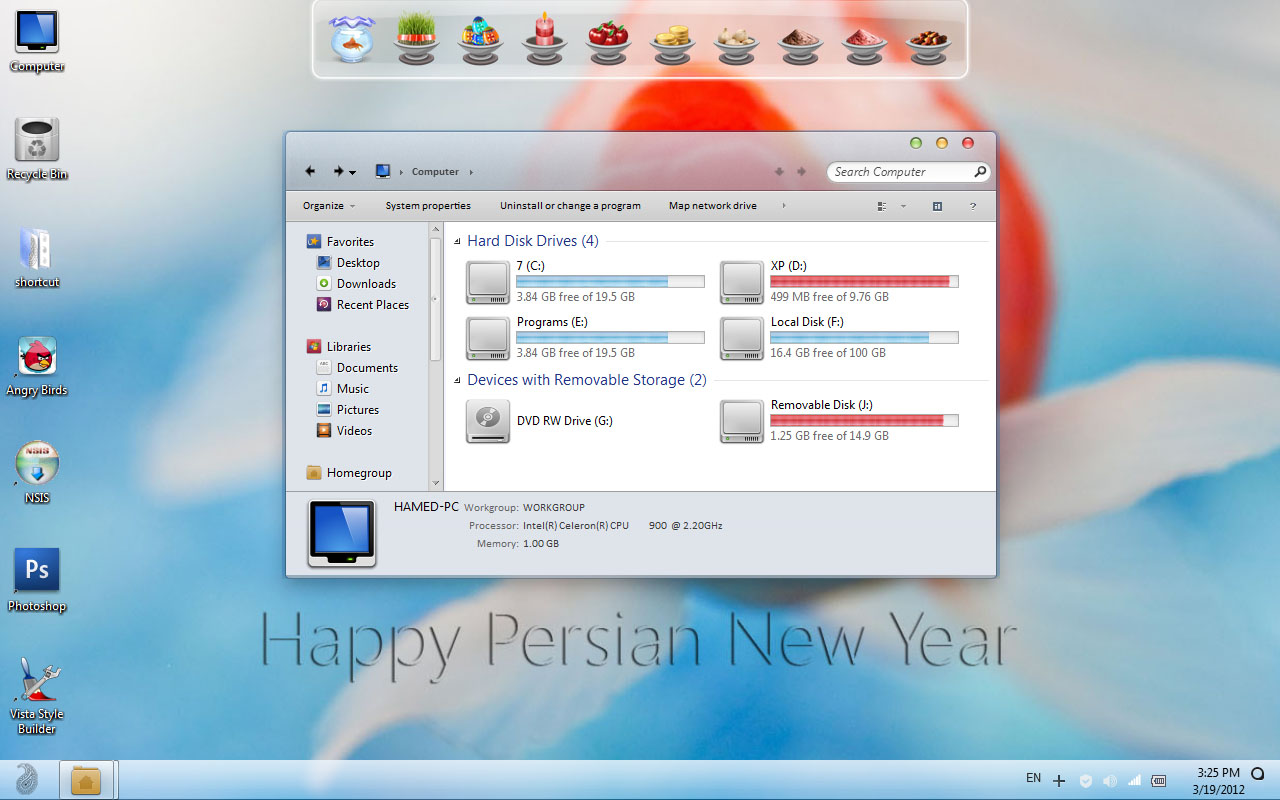Click the volume speaker tray icon
Screen dimensions: 1280x800
1110,780
